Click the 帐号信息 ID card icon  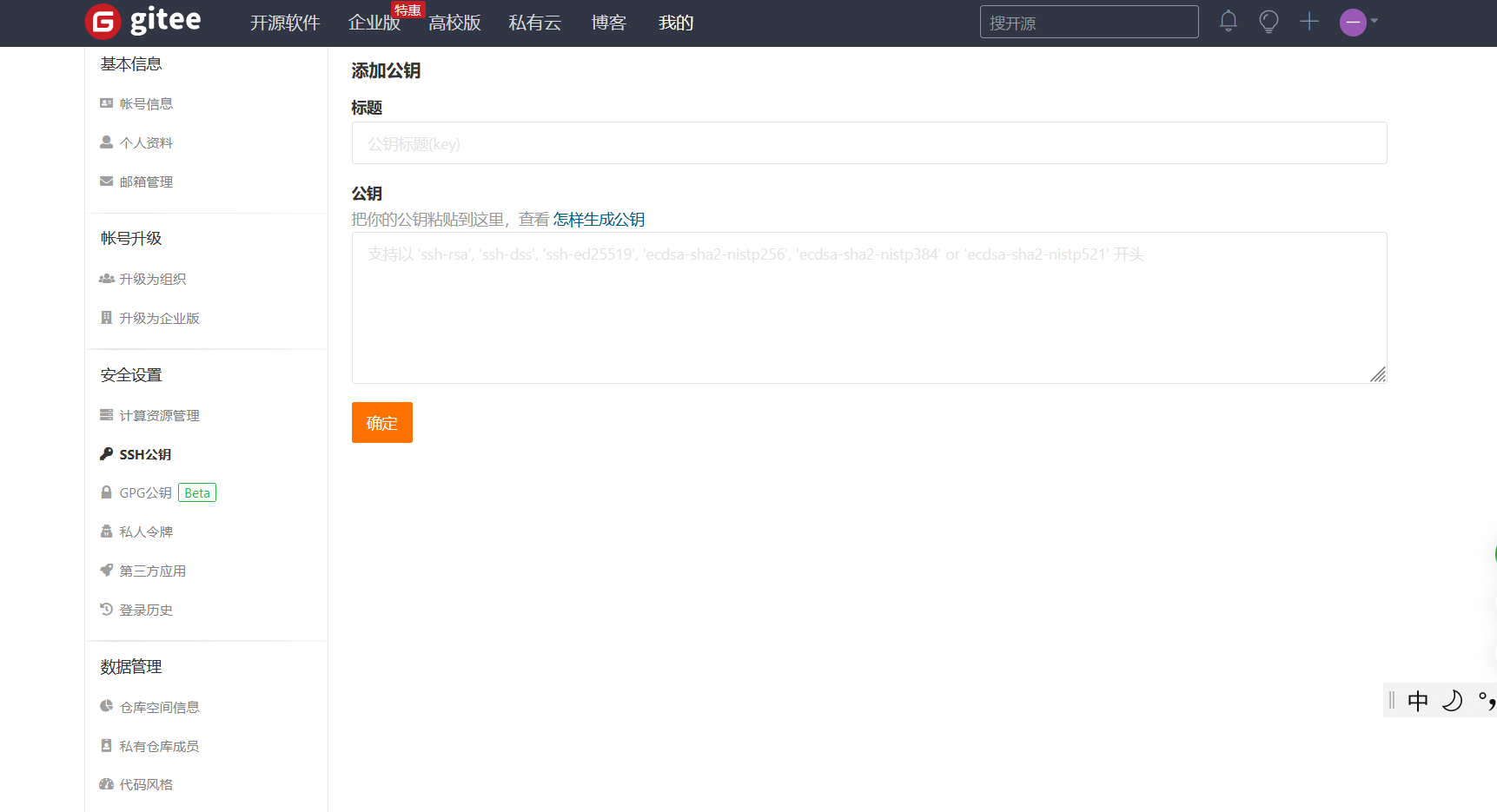pos(107,103)
